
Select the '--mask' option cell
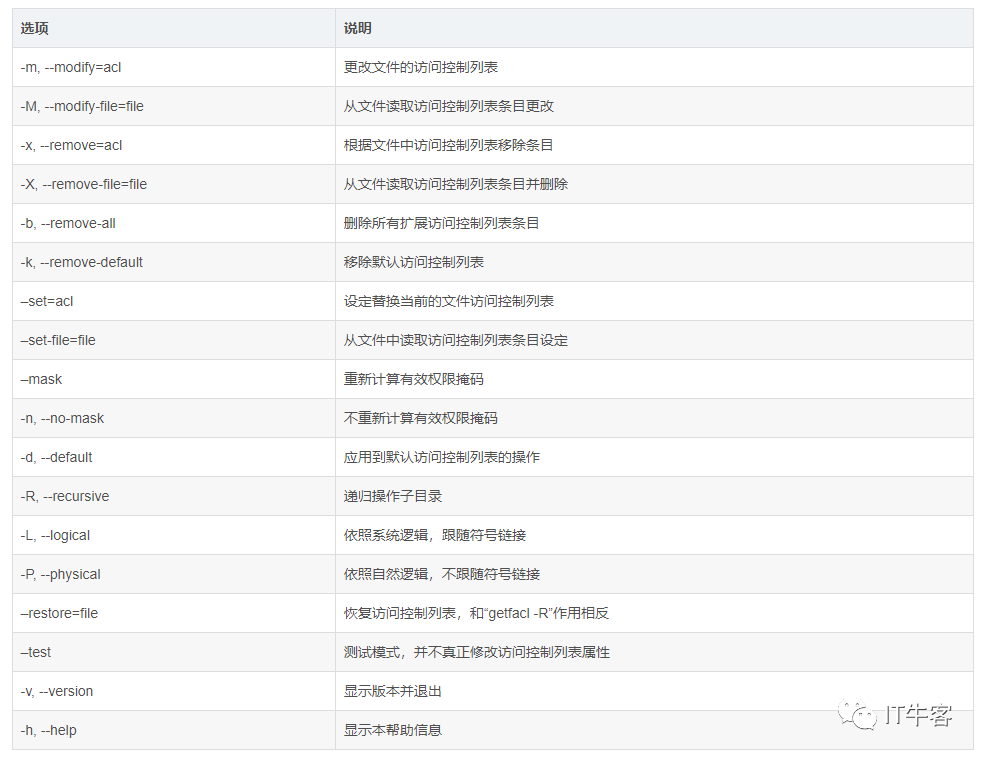174,379
